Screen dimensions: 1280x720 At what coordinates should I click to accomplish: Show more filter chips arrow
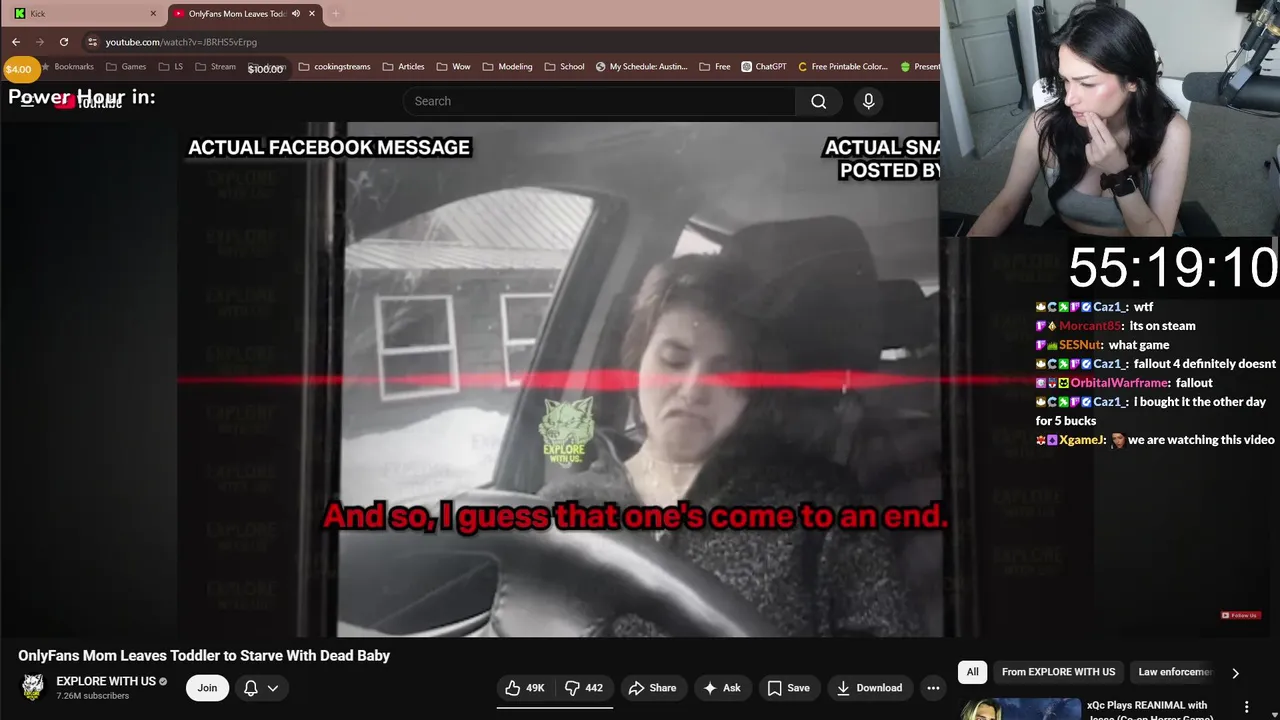tap(1235, 673)
